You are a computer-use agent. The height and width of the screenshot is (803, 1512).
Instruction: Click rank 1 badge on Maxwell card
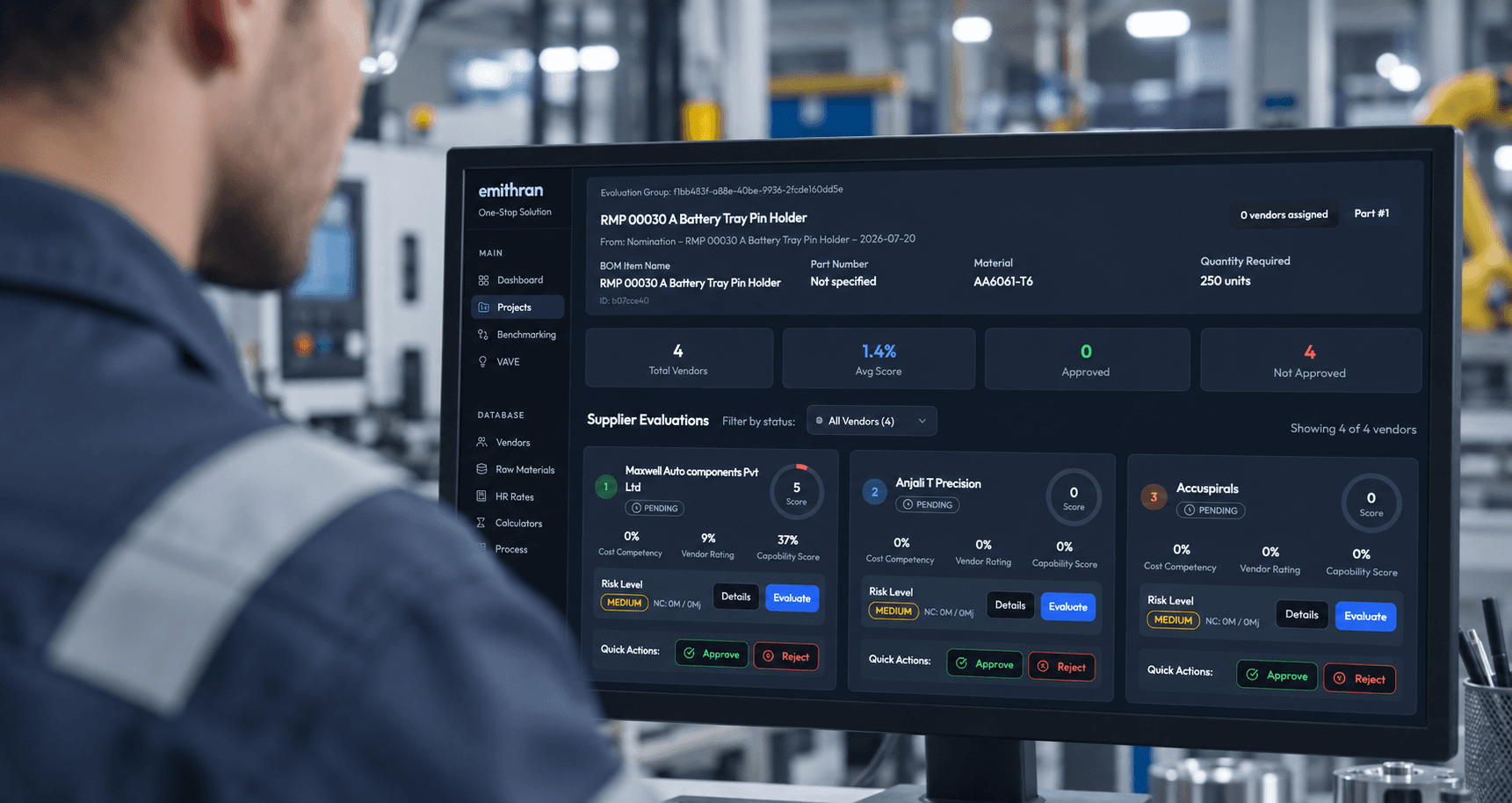point(606,487)
